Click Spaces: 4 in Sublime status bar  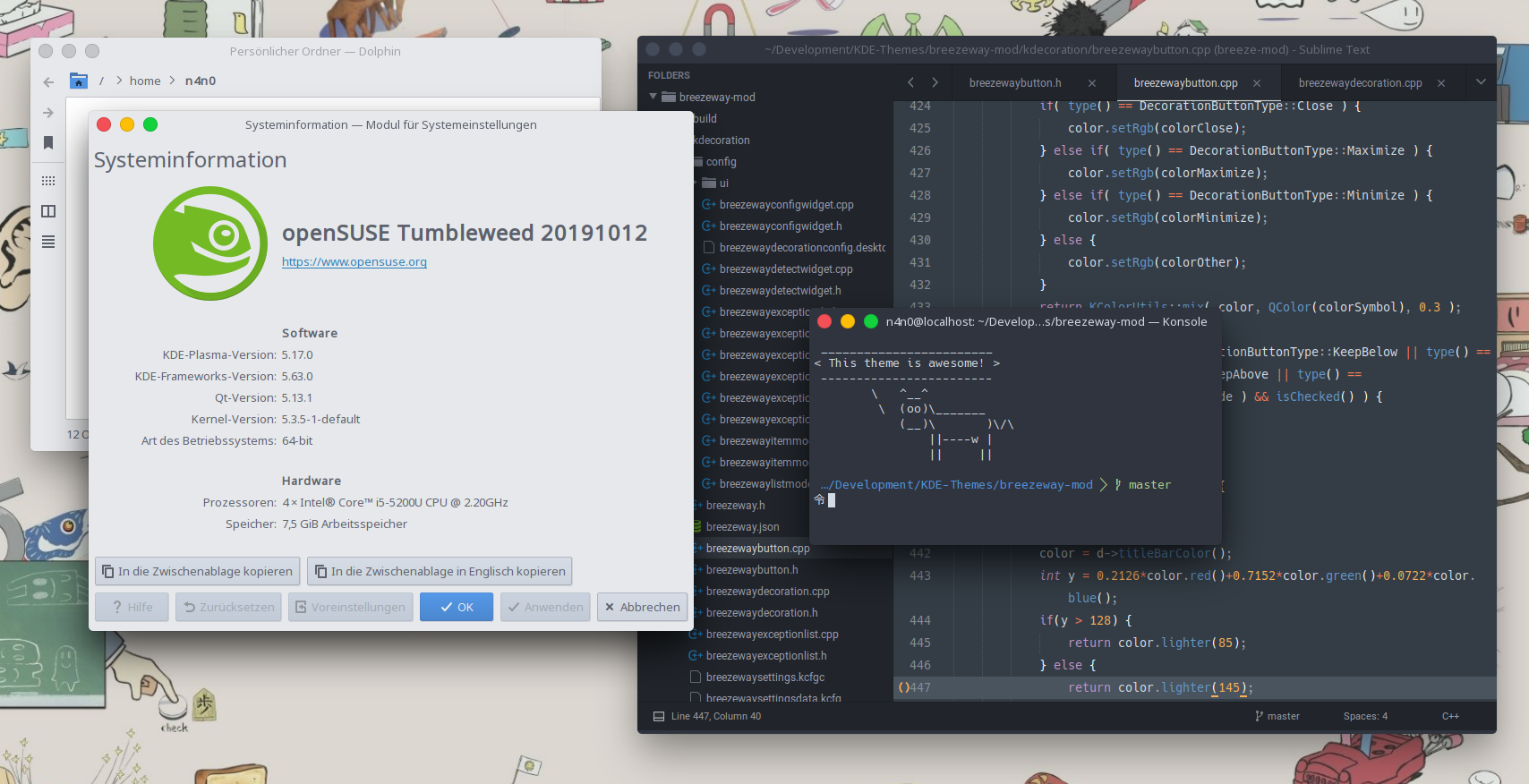tap(1365, 716)
